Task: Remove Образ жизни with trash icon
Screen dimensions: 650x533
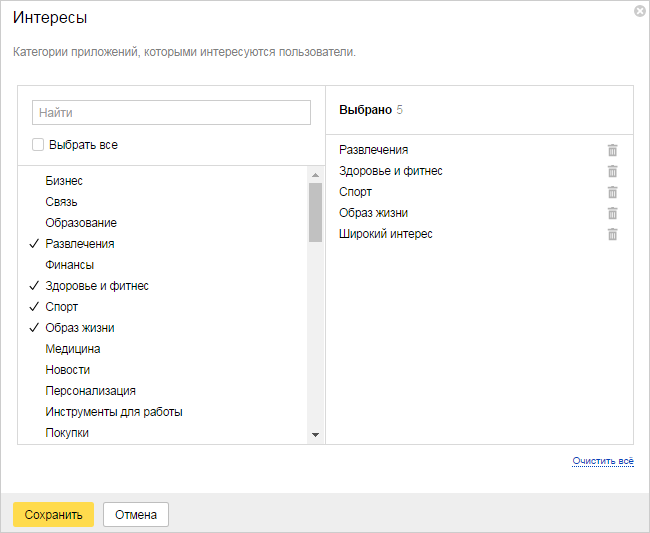Action: coord(612,213)
